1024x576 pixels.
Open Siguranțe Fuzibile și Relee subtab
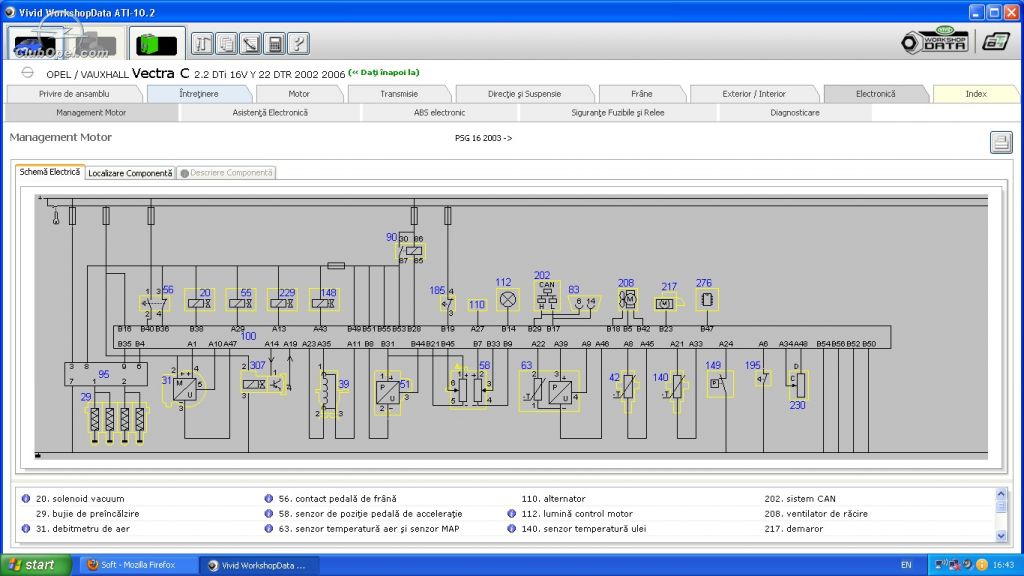coord(618,113)
